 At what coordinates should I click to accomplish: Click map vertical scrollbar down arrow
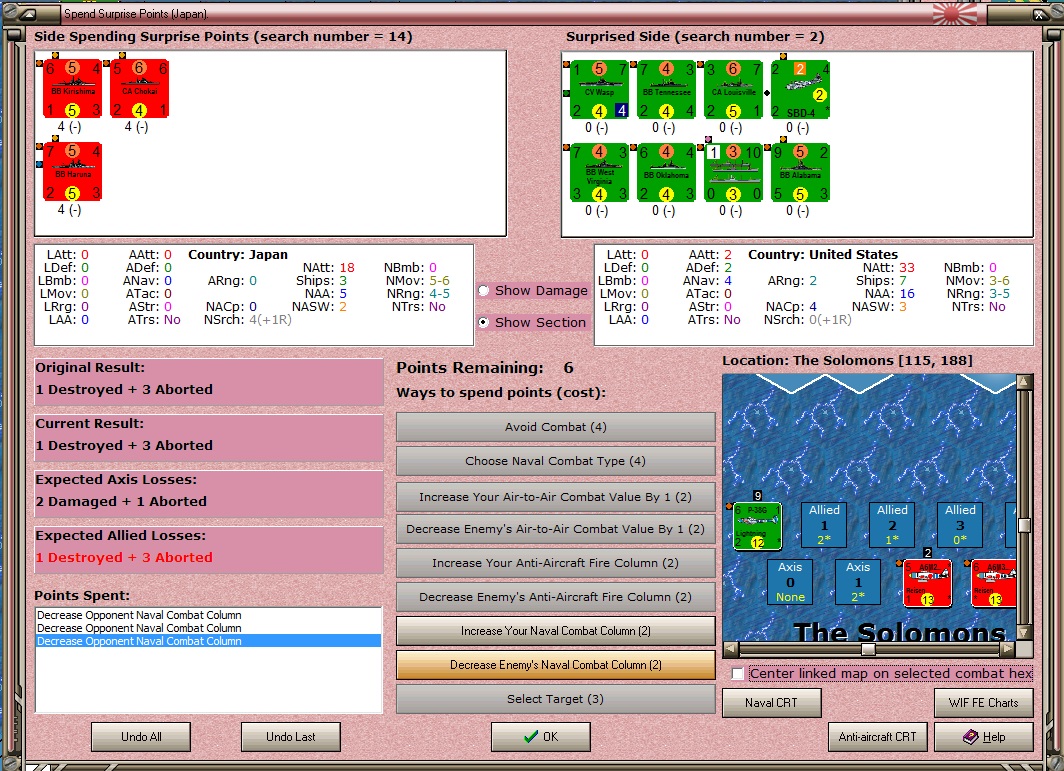click(x=1025, y=632)
